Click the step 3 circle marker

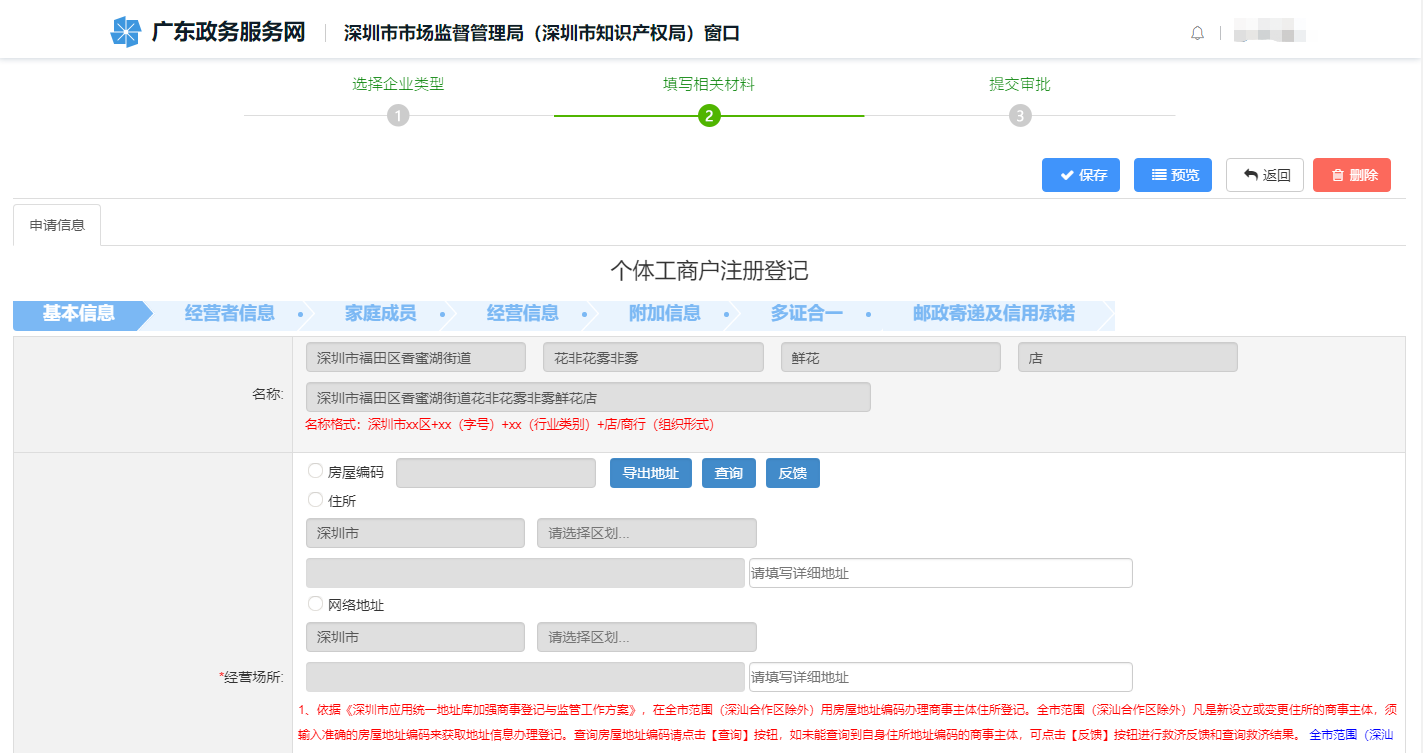tap(1019, 116)
